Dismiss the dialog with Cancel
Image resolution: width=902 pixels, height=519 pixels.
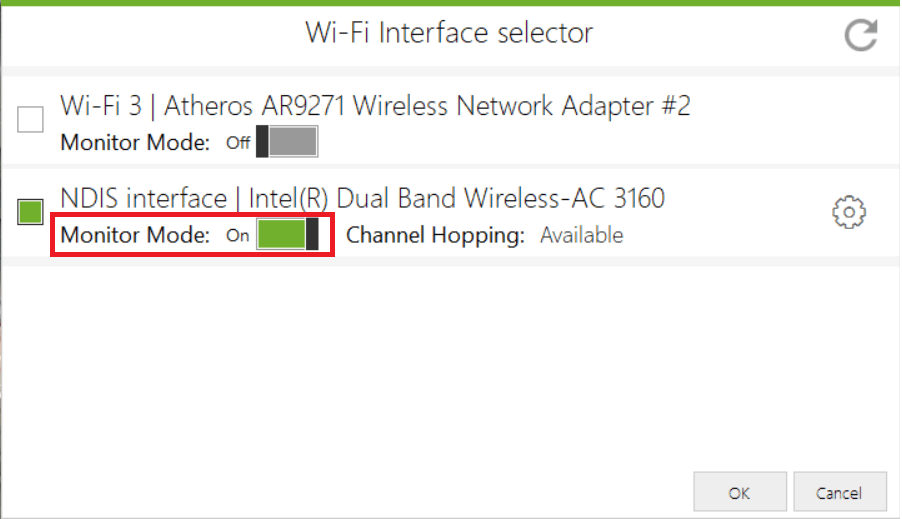[x=840, y=493]
